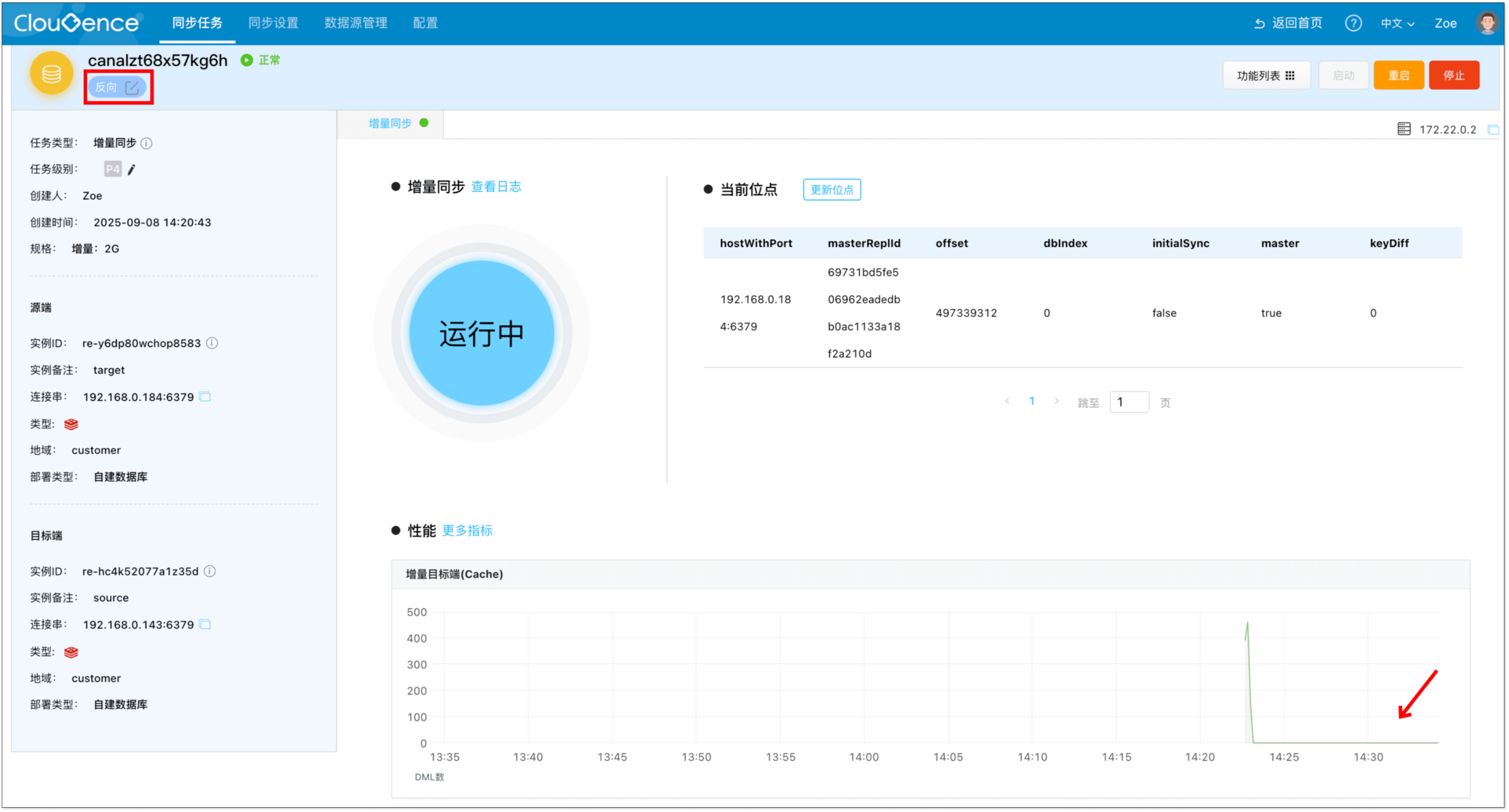Click info icon next to target instance ID
This screenshot has width=1509, height=812.
coord(210,572)
